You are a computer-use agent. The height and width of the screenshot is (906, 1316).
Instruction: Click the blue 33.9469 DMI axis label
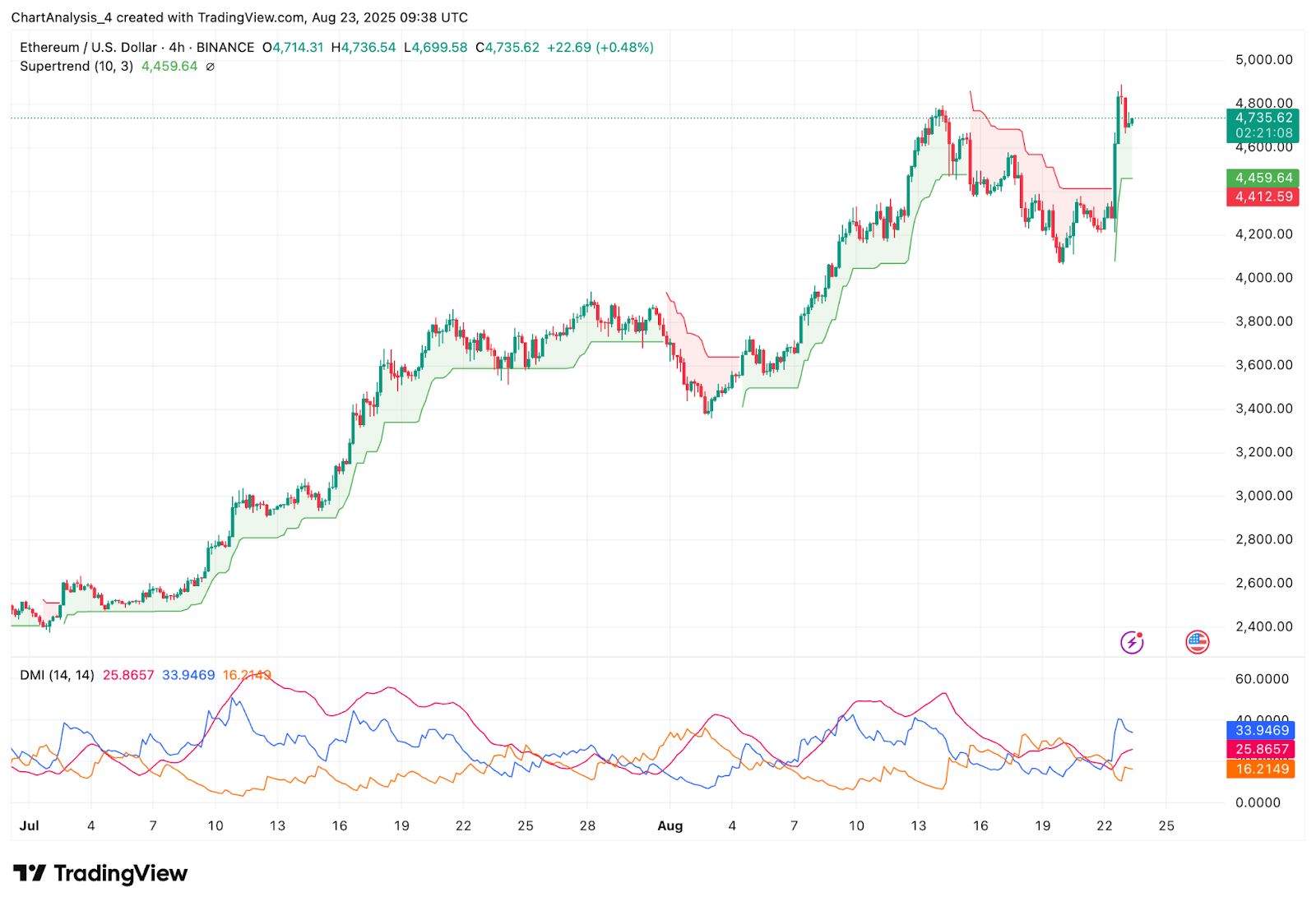[1262, 729]
